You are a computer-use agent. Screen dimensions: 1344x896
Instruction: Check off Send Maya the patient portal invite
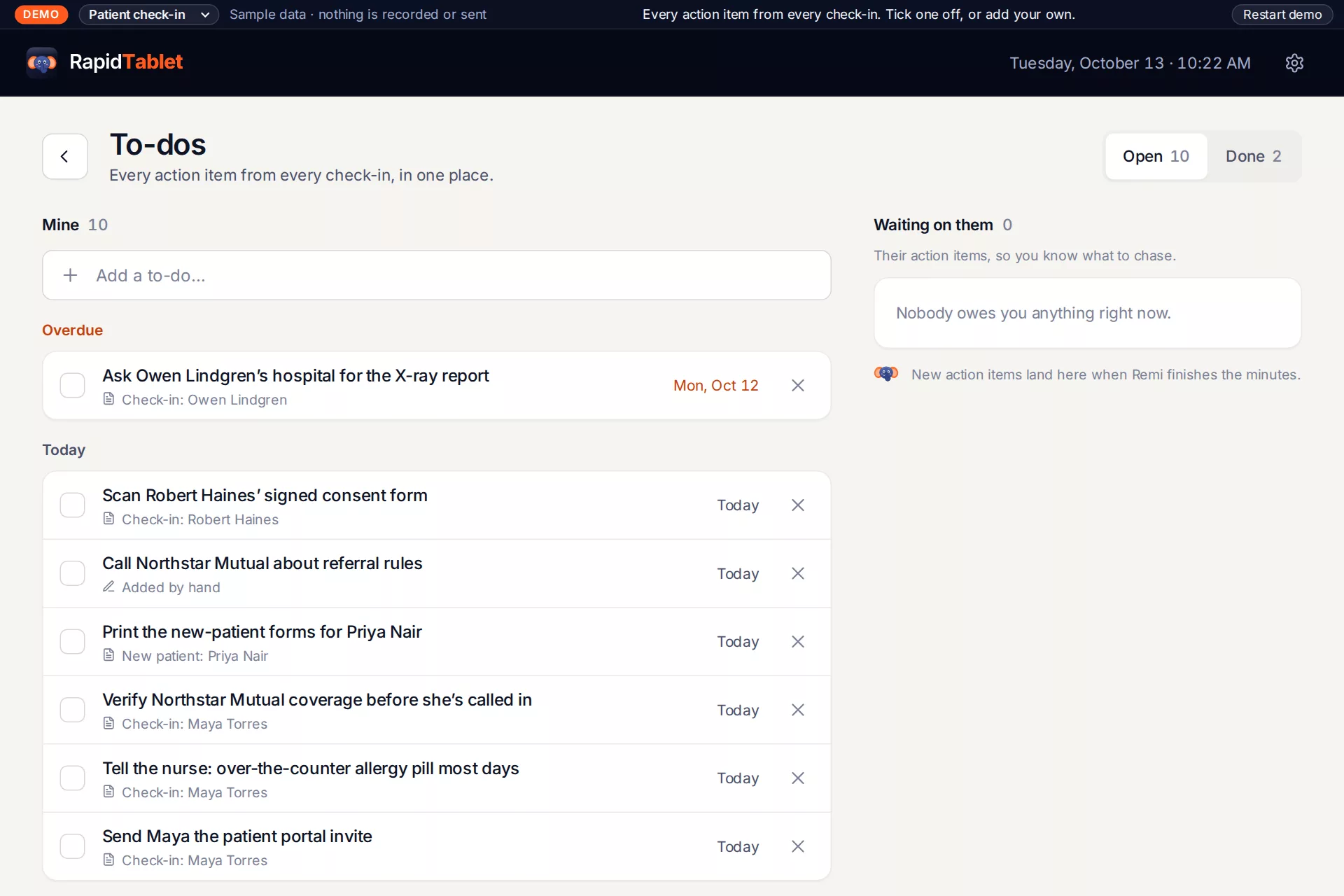point(72,846)
